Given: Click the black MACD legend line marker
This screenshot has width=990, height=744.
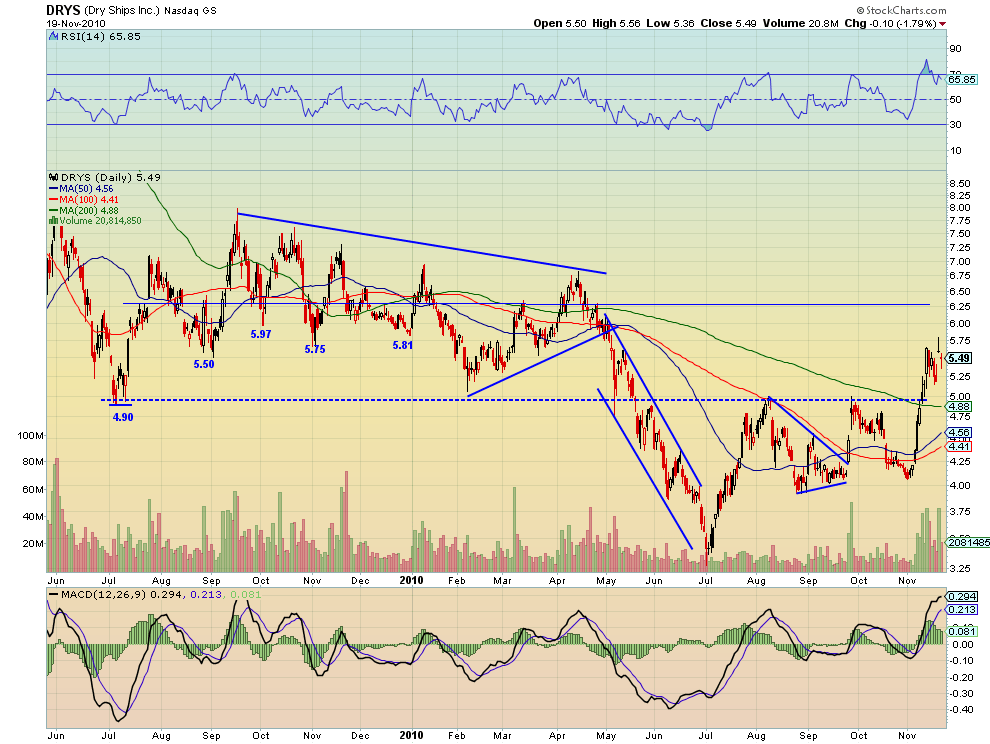Looking at the screenshot, I should pyautogui.click(x=54, y=594).
